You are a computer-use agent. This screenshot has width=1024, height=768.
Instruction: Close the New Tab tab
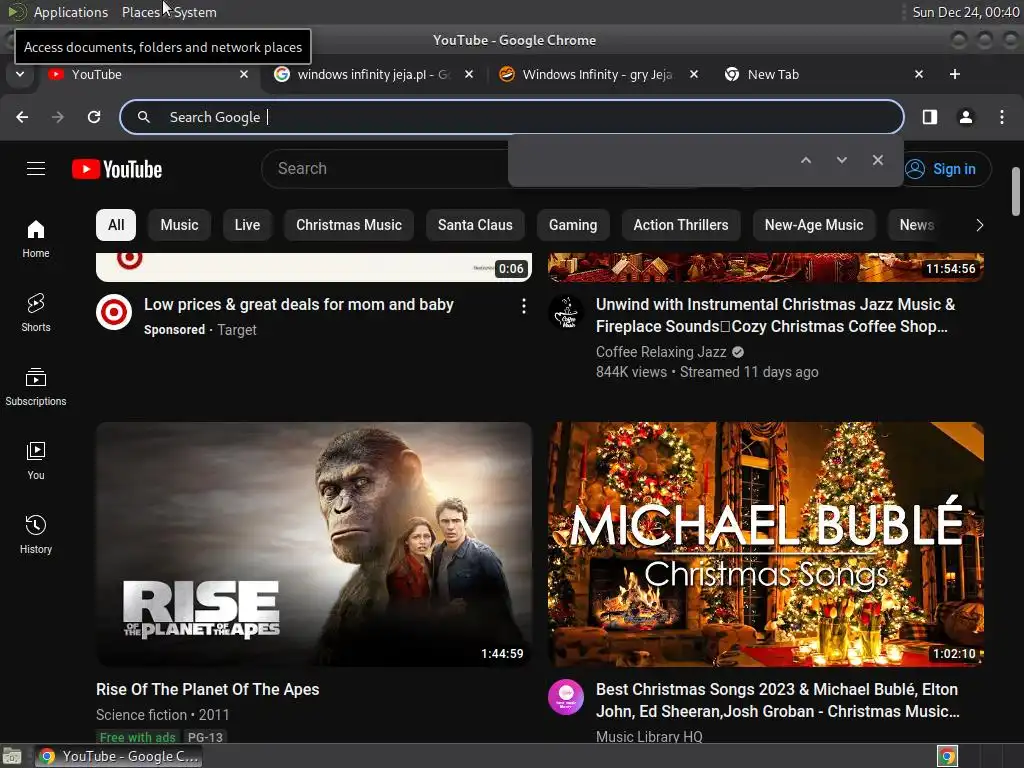919,74
